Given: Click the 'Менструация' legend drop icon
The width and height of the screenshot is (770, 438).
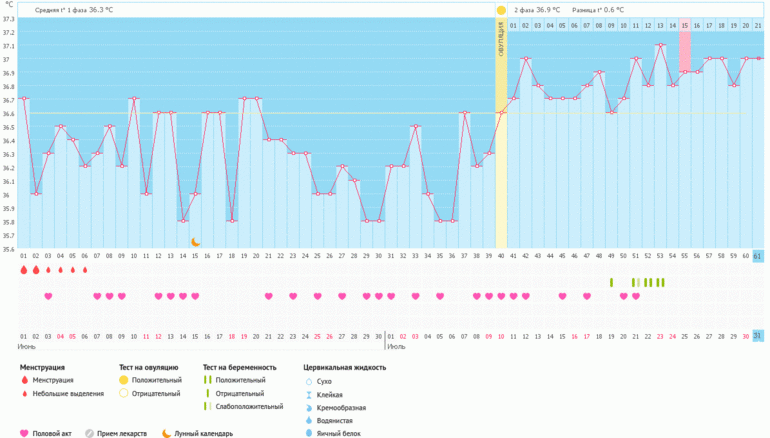Looking at the screenshot, I should point(24,381).
